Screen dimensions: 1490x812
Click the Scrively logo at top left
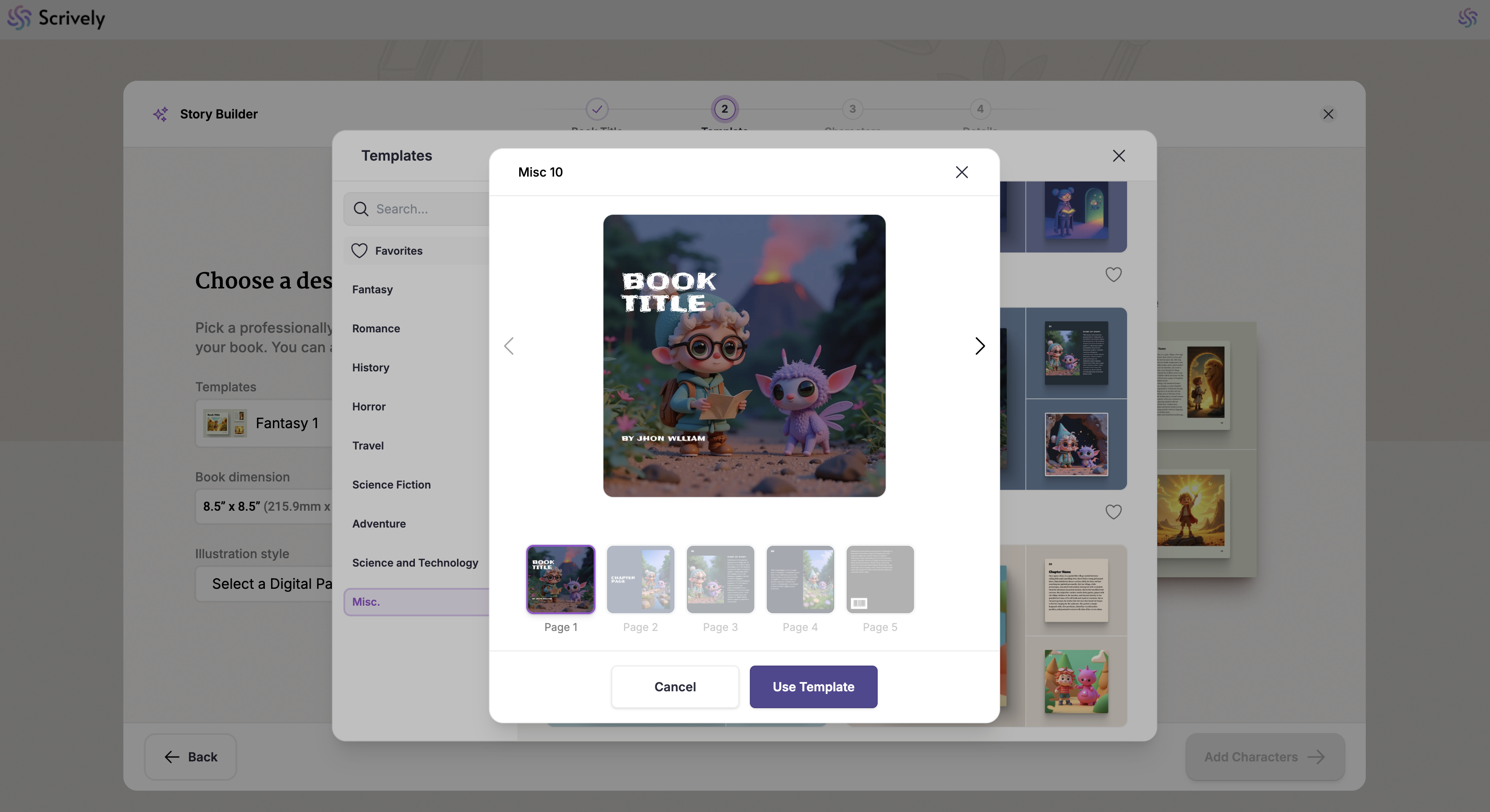[x=56, y=18]
